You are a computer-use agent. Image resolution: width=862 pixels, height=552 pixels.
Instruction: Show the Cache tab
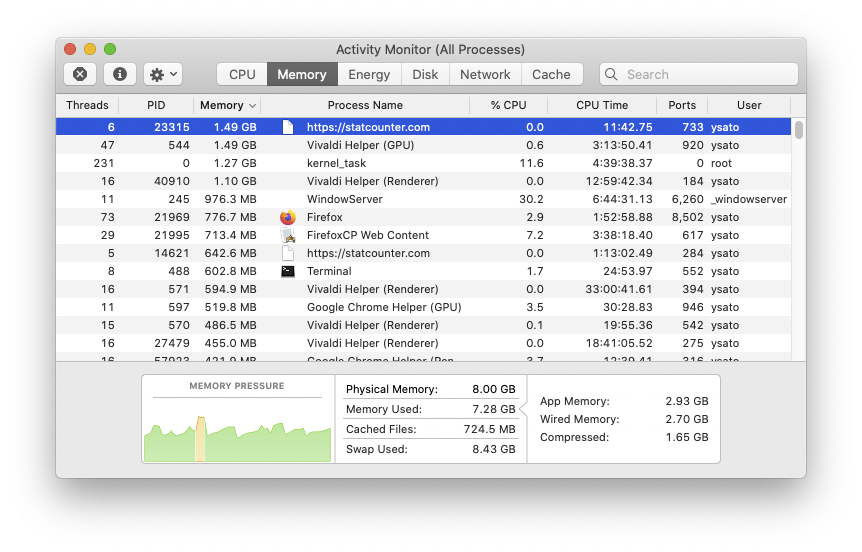pos(551,74)
